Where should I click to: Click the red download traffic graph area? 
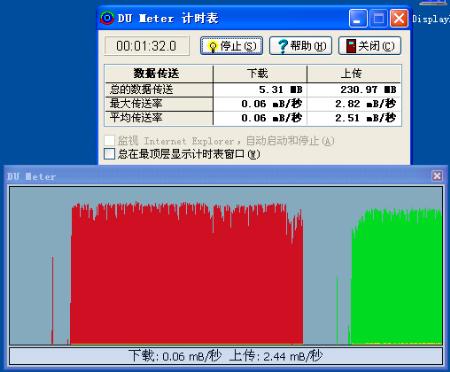coord(187,273)
